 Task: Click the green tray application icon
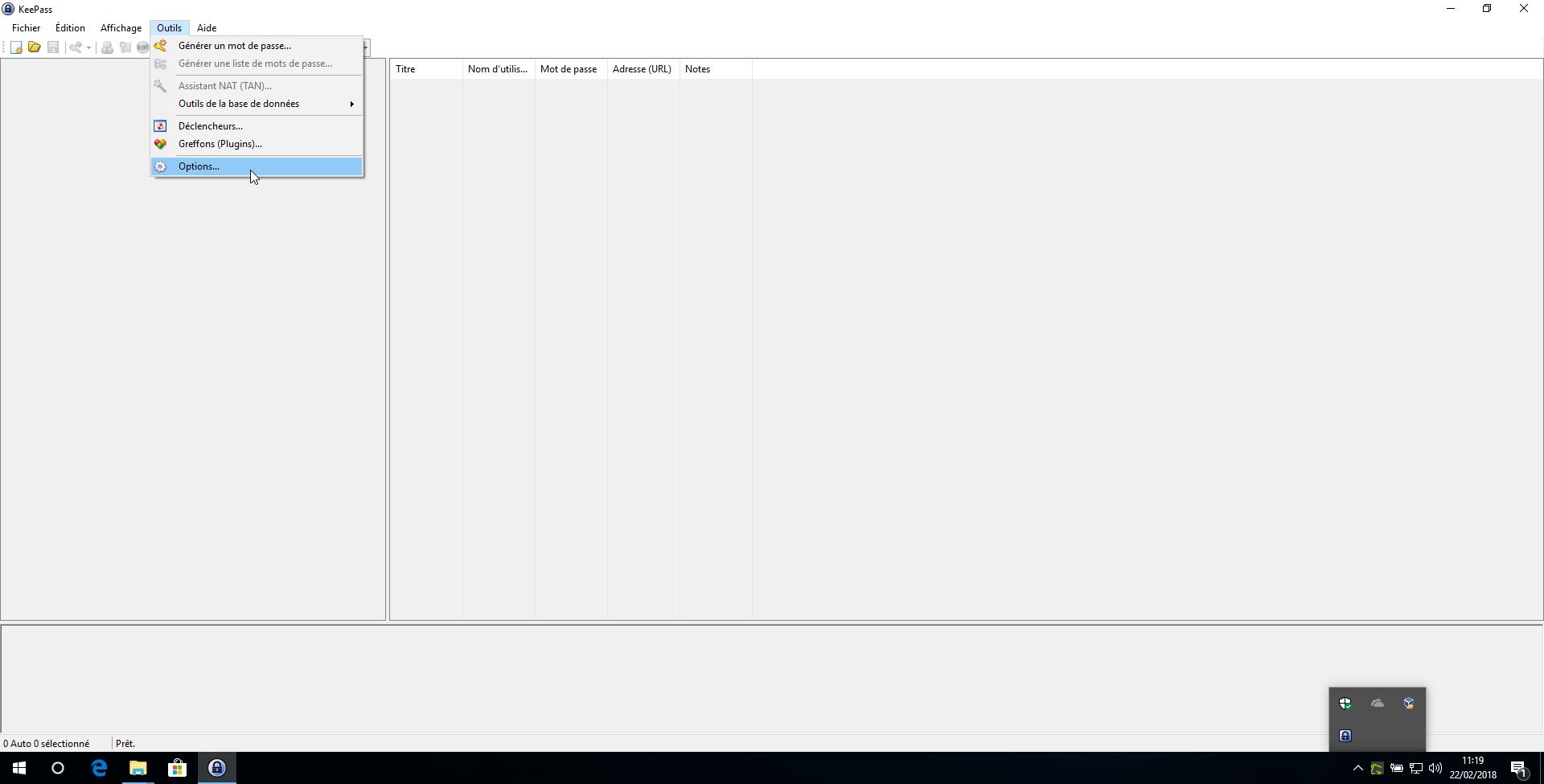1378,768
